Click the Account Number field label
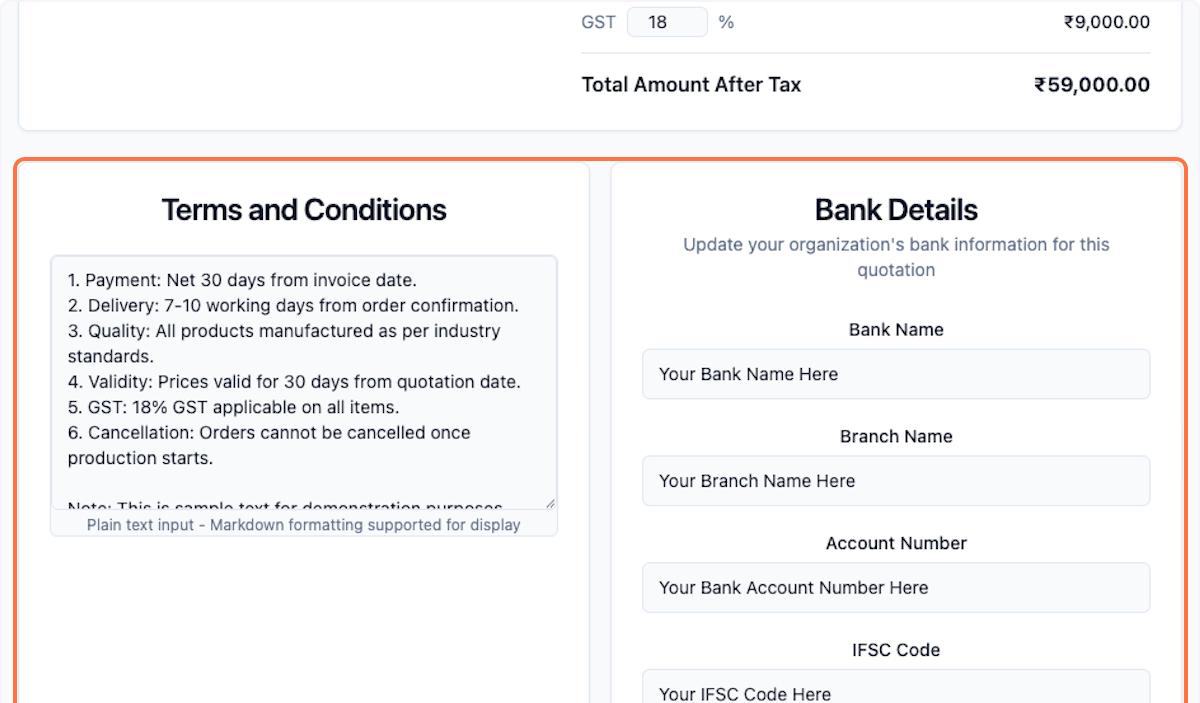 pyautogui.click(x=896, y=543)
